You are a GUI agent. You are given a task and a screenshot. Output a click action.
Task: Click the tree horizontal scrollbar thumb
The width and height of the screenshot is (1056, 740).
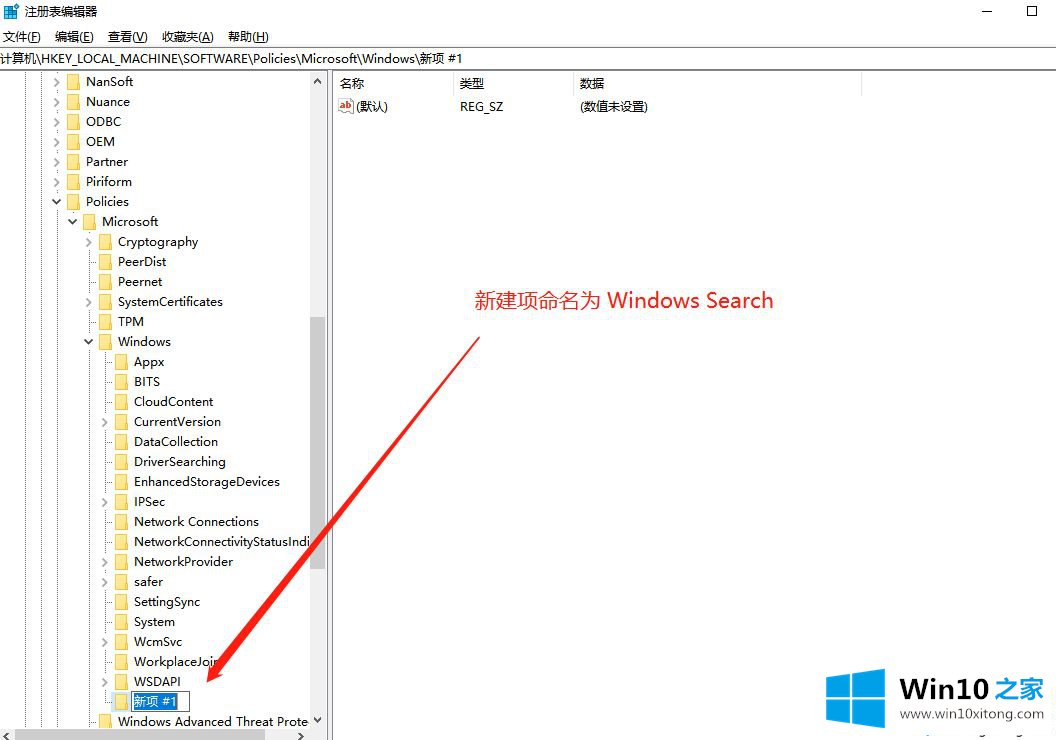(x=140, y=735)
